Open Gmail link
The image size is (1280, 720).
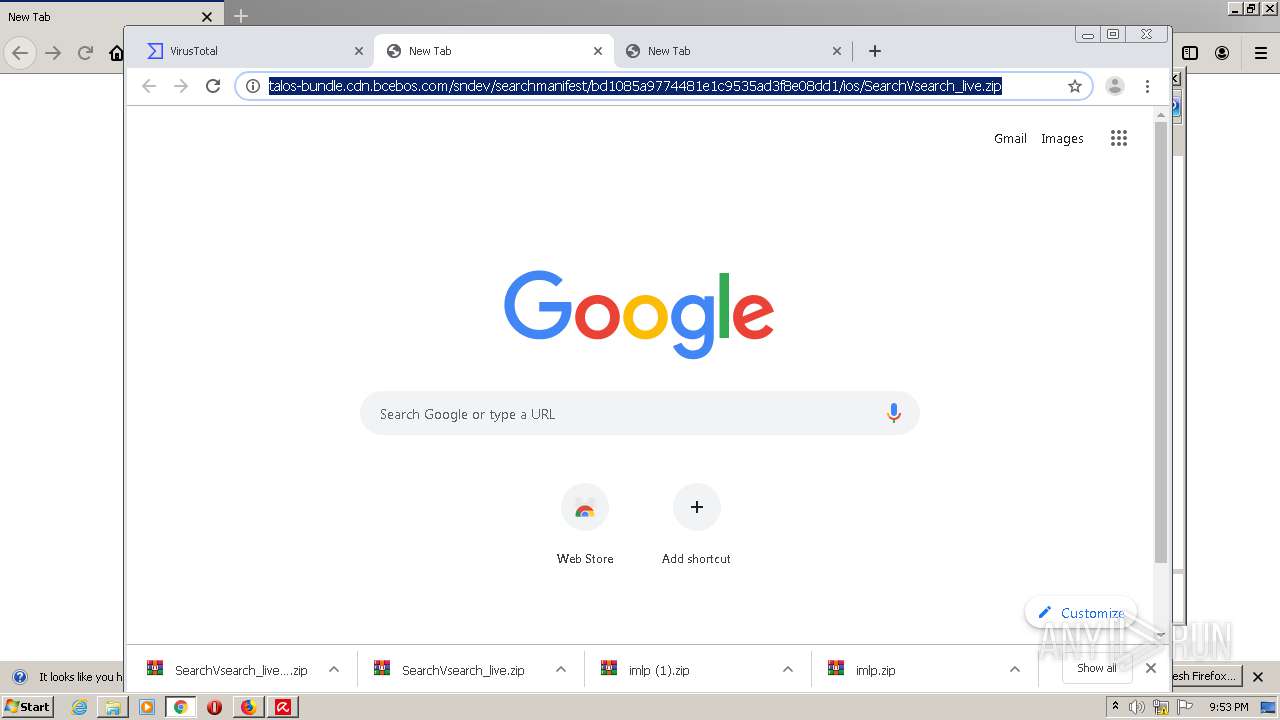[1010, 139]
